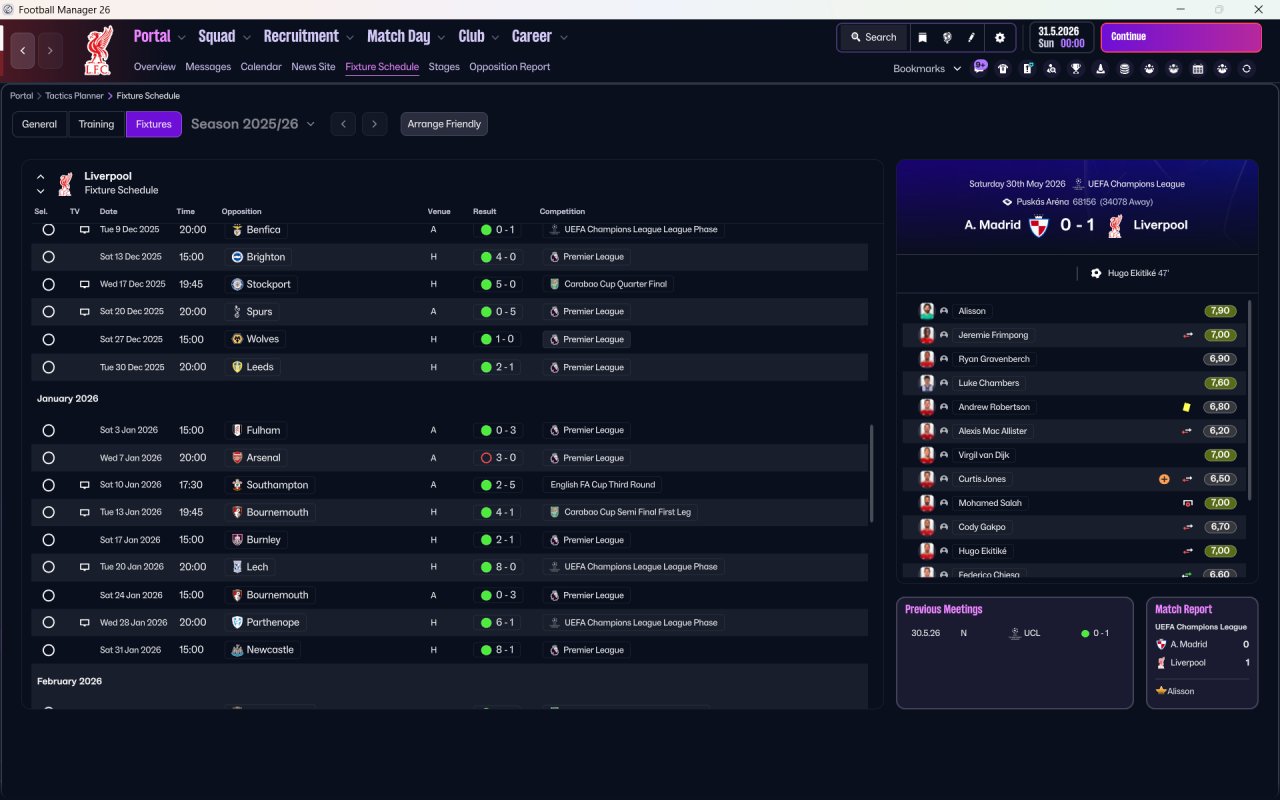Go to the News Site tab
Image resolution: width=1280 pixels, height=800 pixels.
pyautogui.click(x=313, y=67)
